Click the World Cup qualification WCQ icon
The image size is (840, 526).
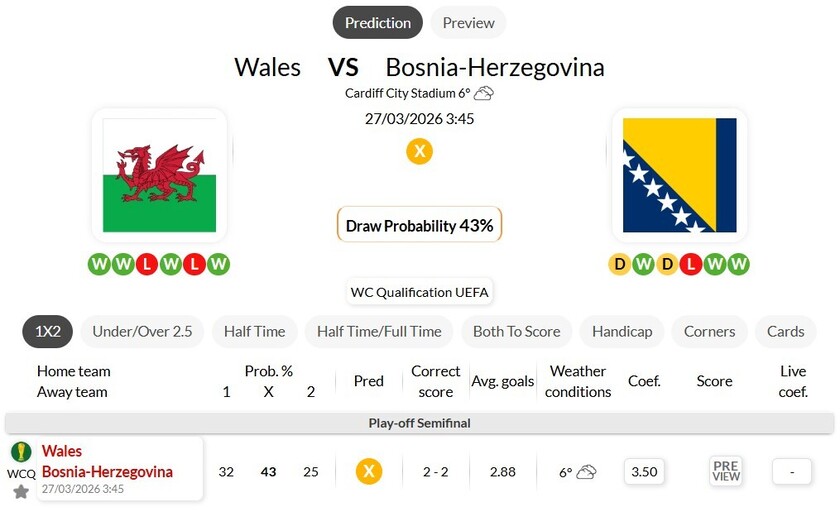pyautogui.click(x=20, y=453)
